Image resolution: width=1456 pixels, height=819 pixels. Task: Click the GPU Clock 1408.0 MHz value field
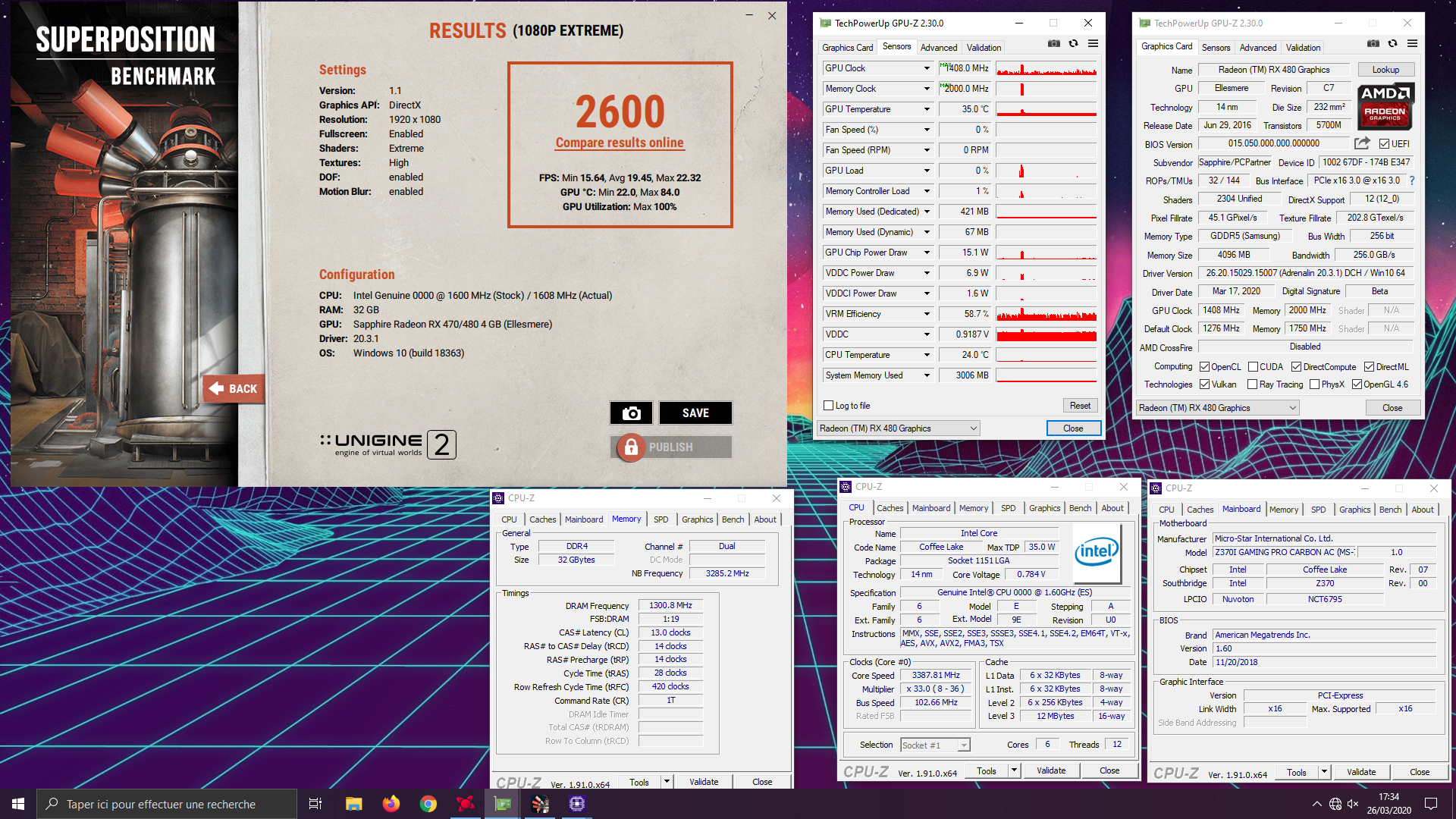click(965, 68)
